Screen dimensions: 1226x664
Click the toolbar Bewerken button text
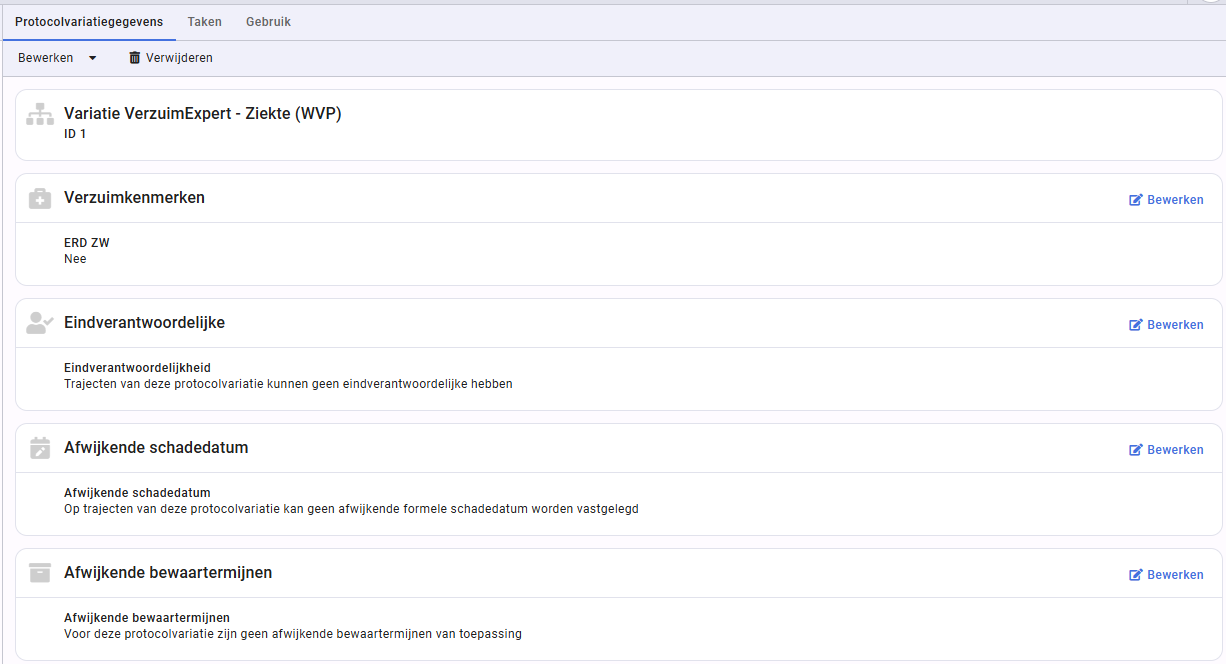coord(46,58)
